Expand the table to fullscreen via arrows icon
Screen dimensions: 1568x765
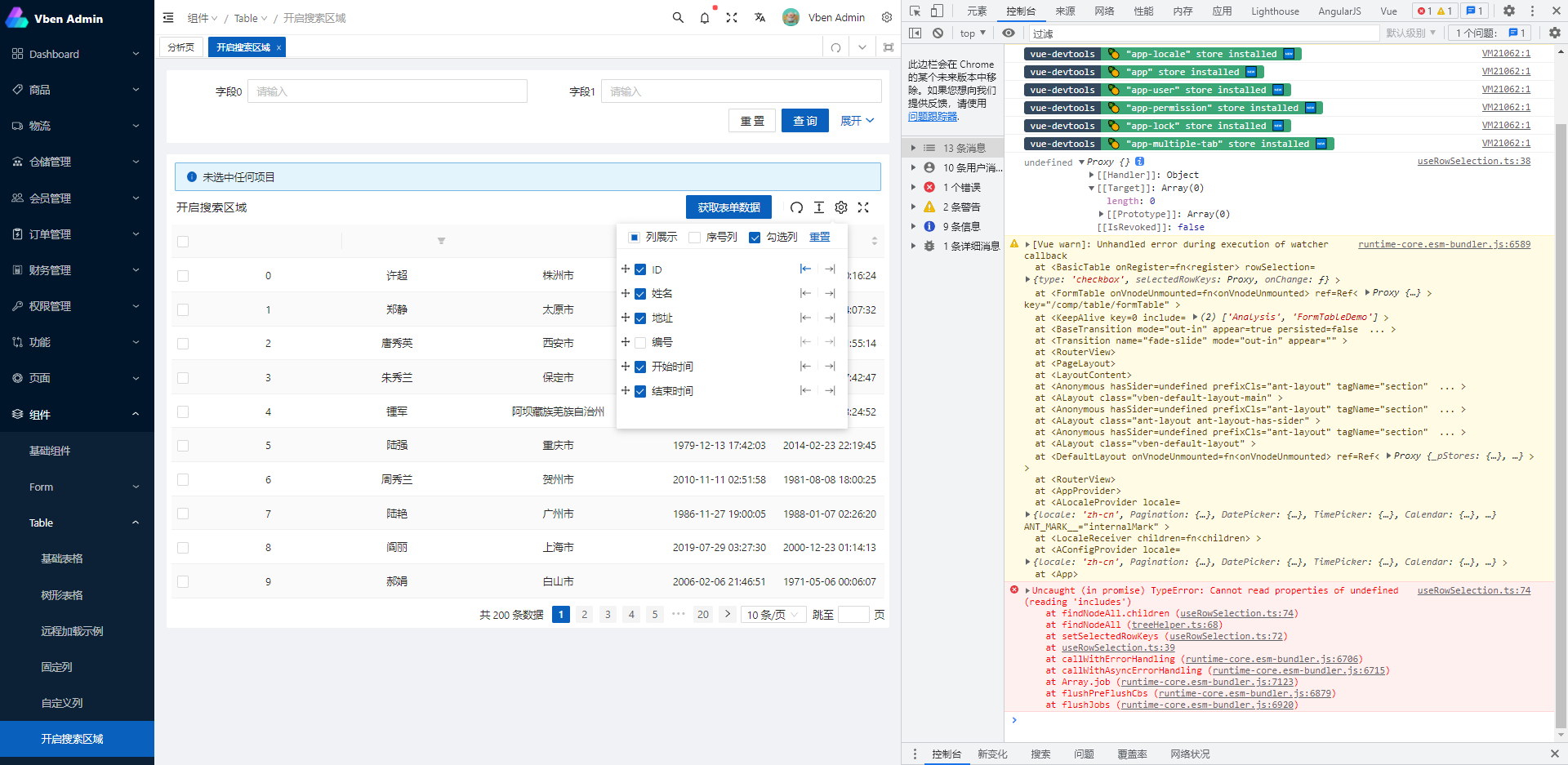863,207
